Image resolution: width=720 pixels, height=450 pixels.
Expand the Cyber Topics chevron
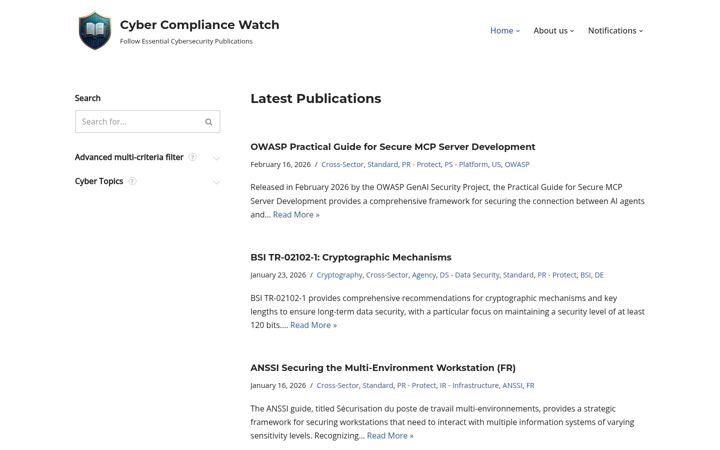216,182
